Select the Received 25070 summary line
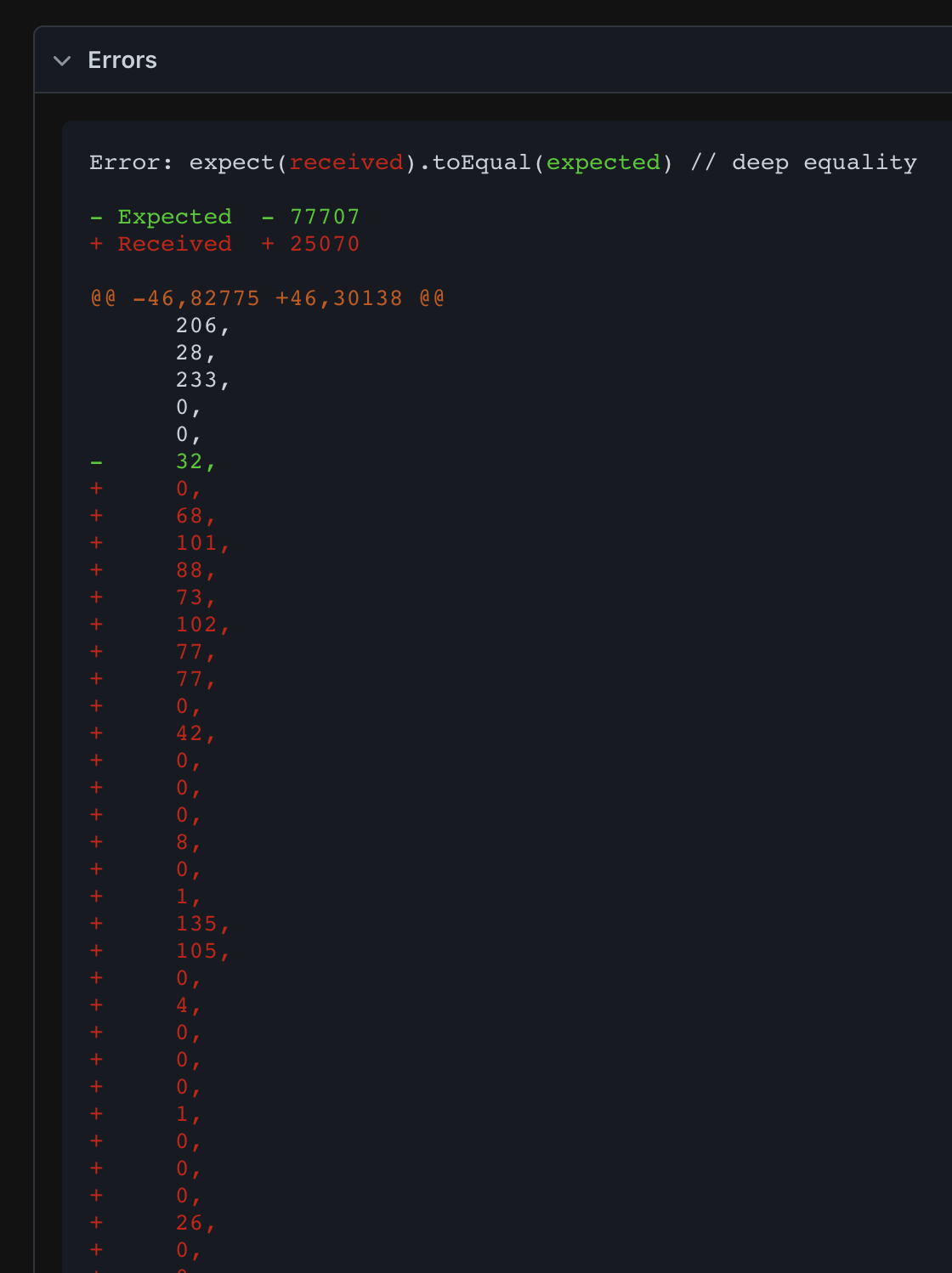 tap(225, 244)
